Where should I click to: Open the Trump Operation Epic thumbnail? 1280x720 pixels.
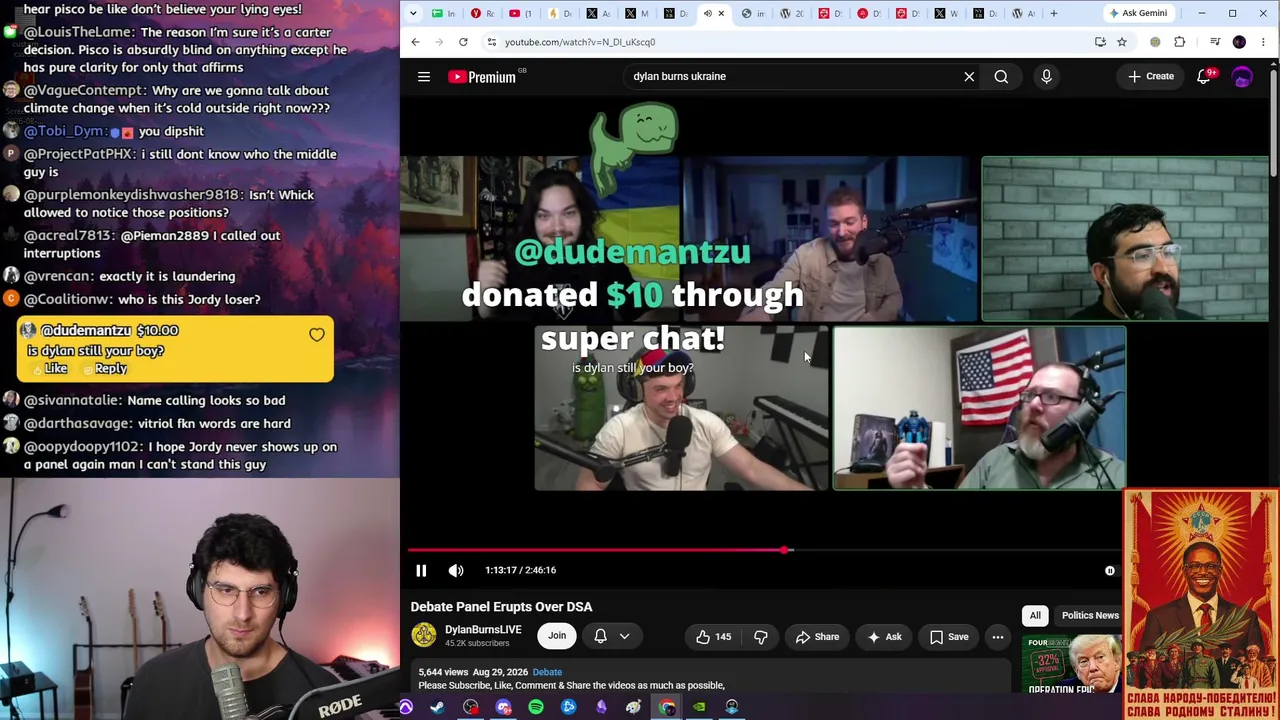tap(1070, 664)
